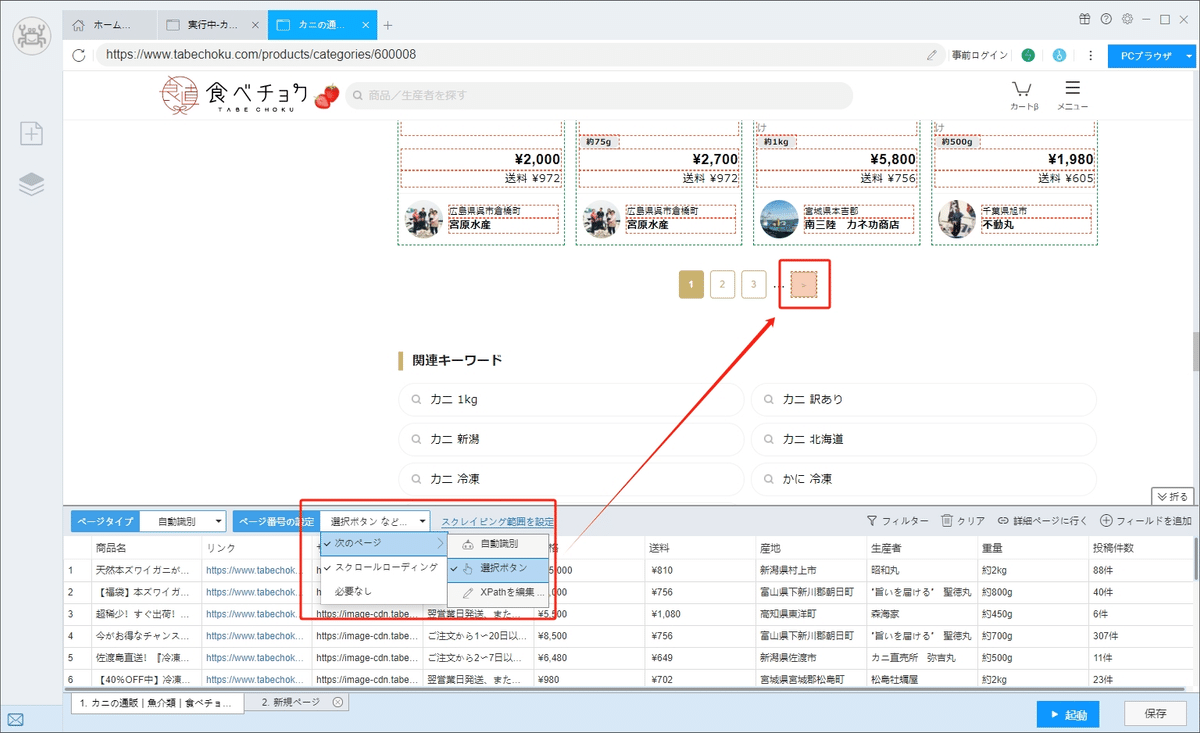Select スクロールローディング menu option

pyautogui.click(x=384, y=567)
